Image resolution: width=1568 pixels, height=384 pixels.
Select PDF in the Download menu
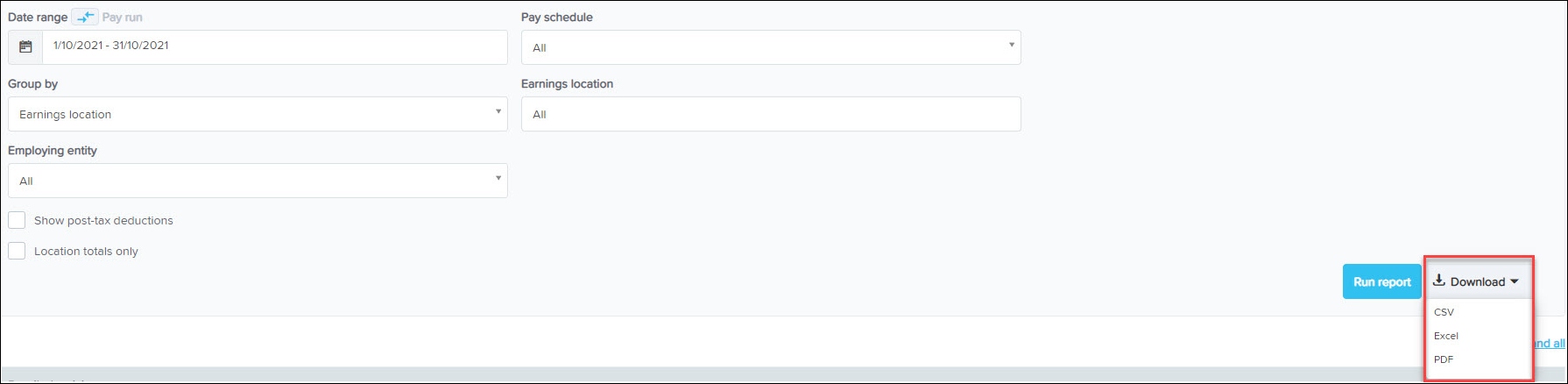tap(1444, 359)
